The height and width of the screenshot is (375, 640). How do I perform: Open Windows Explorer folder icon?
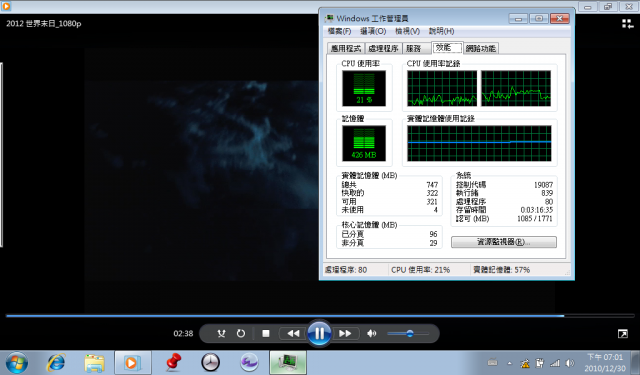pos(94,362)
